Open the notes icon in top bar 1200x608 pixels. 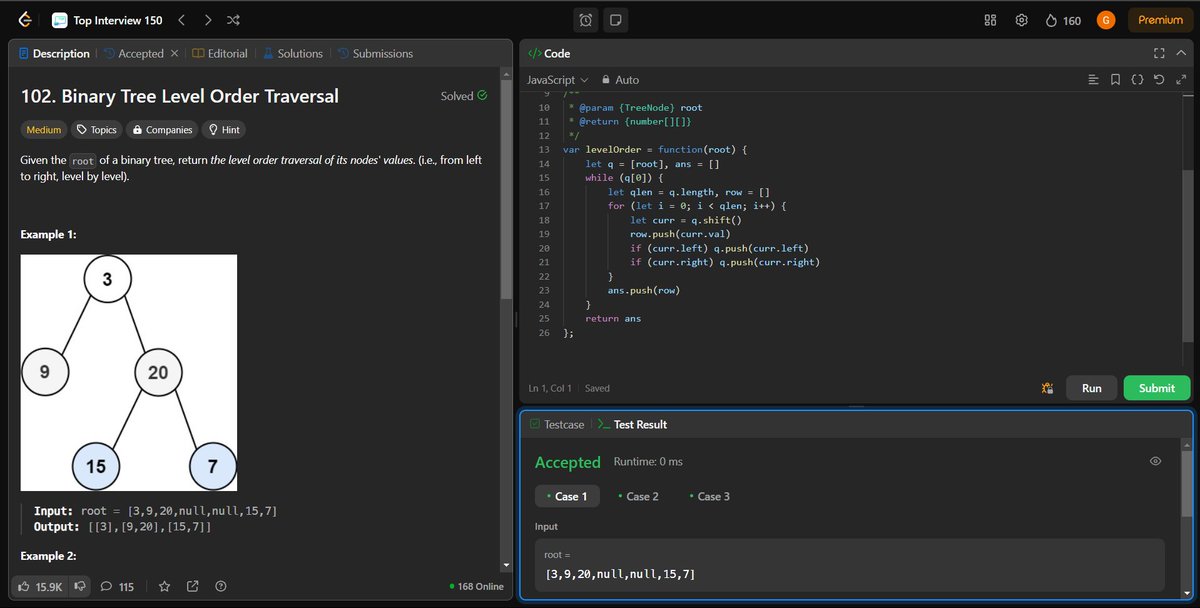[615, 20]
